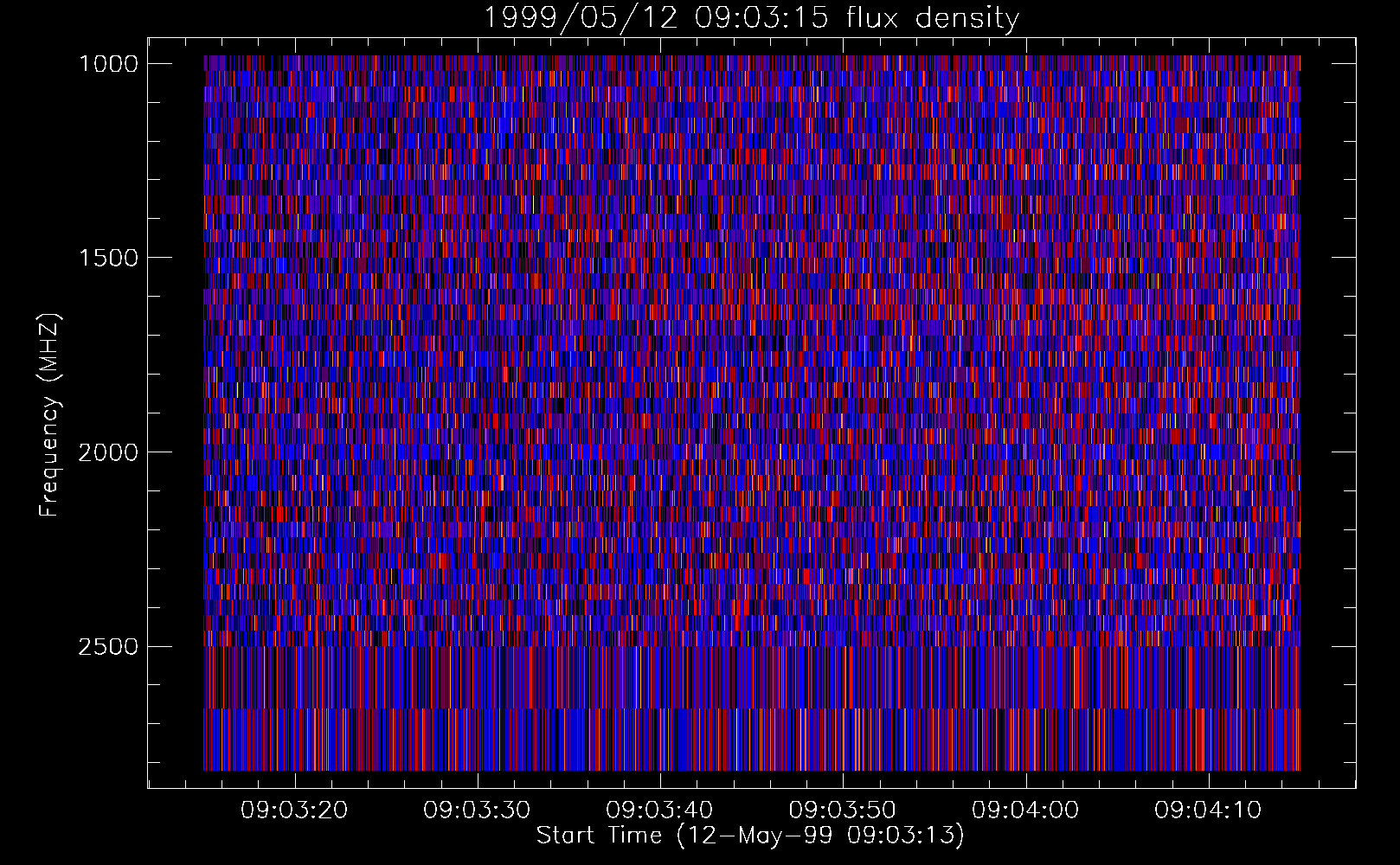Click the 09:03:40 time tick label
The height and width of the screenshot is (865, 1400).
tap(659, 811)
